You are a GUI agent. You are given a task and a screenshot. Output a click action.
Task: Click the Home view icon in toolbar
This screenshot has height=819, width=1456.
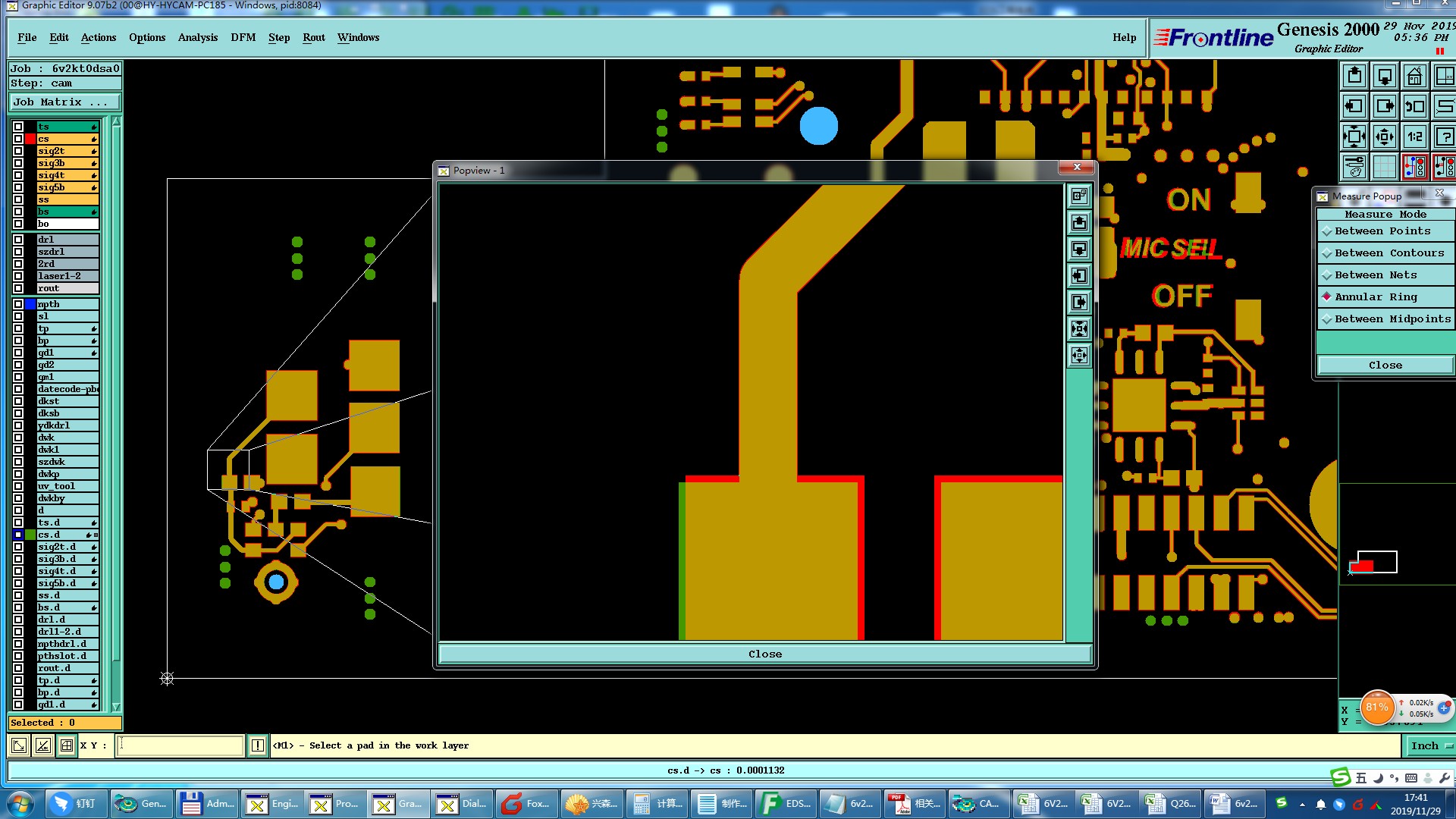(1414, 77)
